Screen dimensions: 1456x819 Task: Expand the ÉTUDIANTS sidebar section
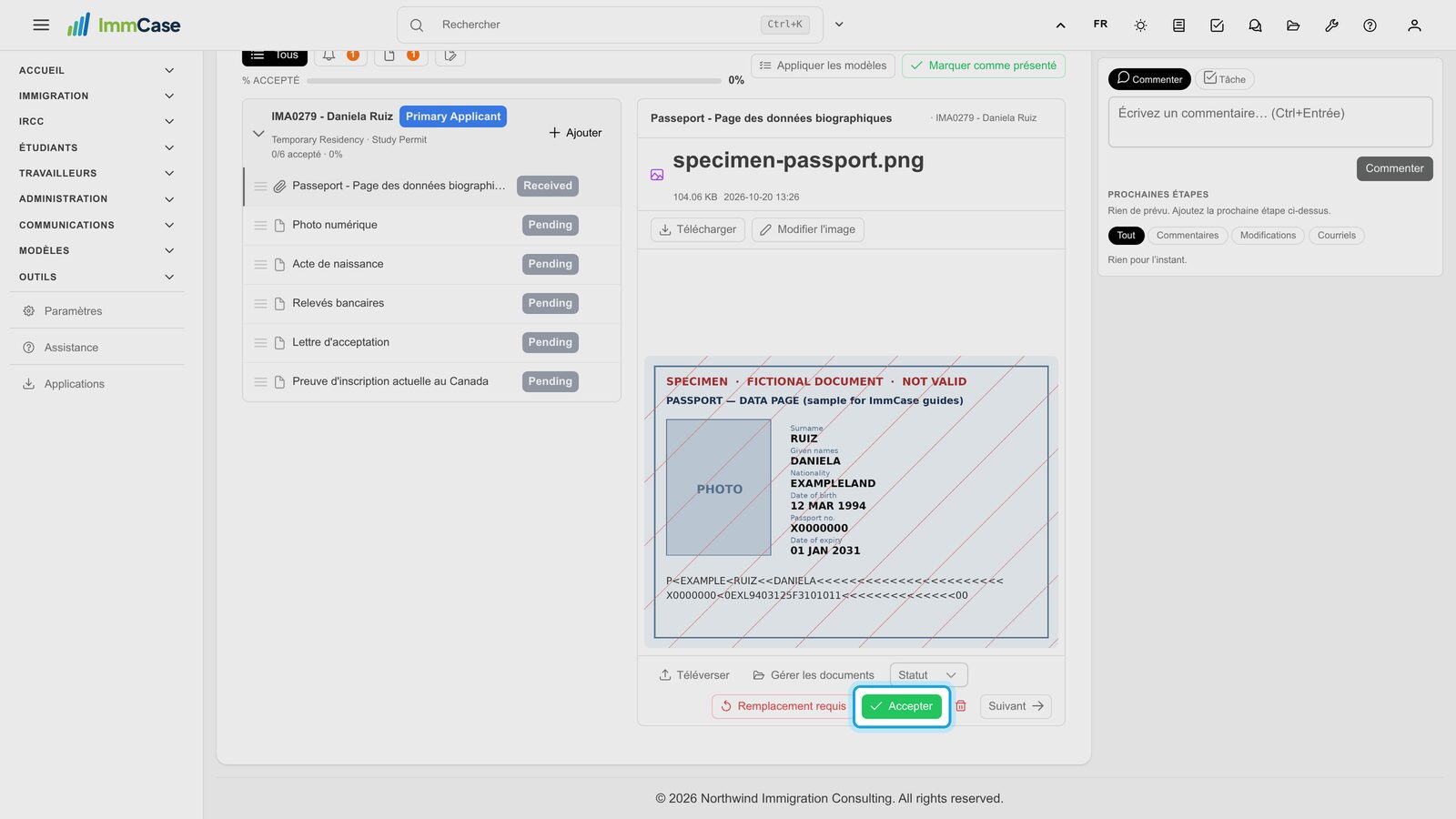coord(96,147)
